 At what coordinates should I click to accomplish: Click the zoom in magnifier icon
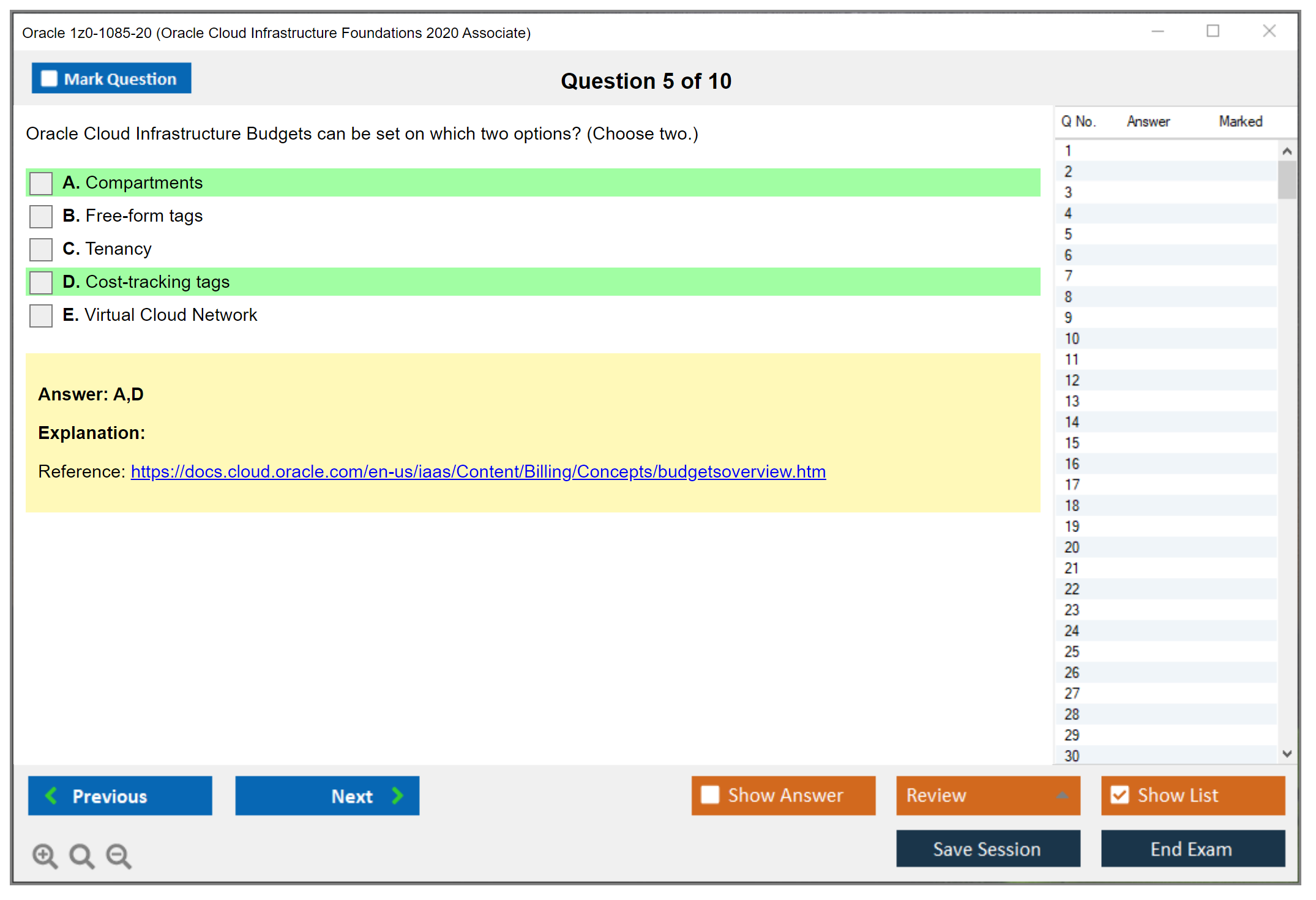tap(45, 855)
